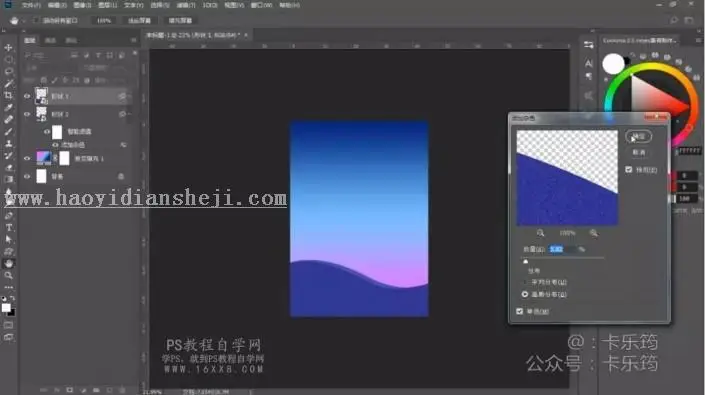This screenshot has width=705, height=395.
Task: Click the color wheel triangle picker
Action: pos(654,96)
